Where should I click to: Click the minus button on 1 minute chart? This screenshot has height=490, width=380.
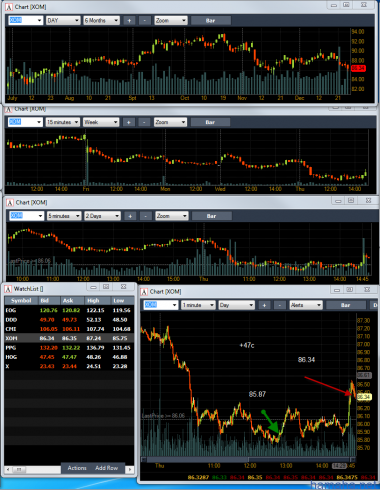click(x=280, y=305)
